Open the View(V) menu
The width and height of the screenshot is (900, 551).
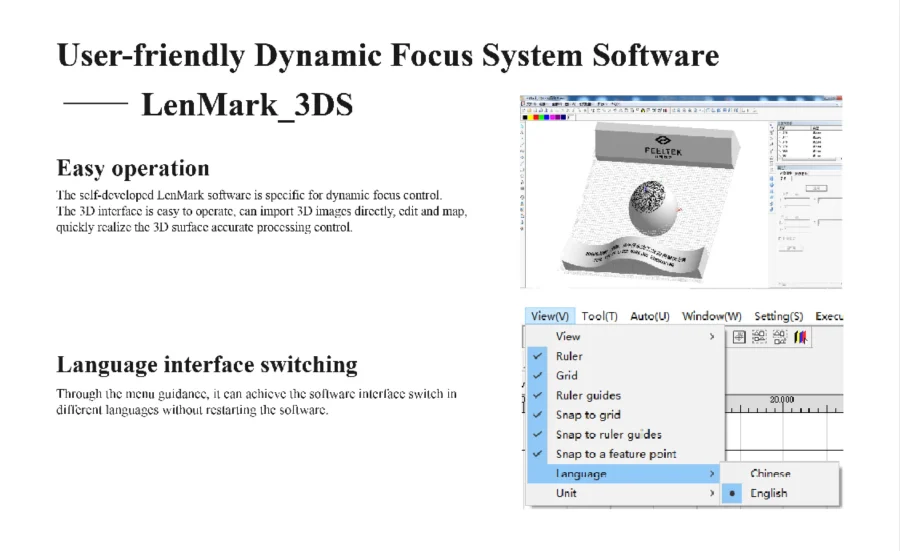click(549, 316)
